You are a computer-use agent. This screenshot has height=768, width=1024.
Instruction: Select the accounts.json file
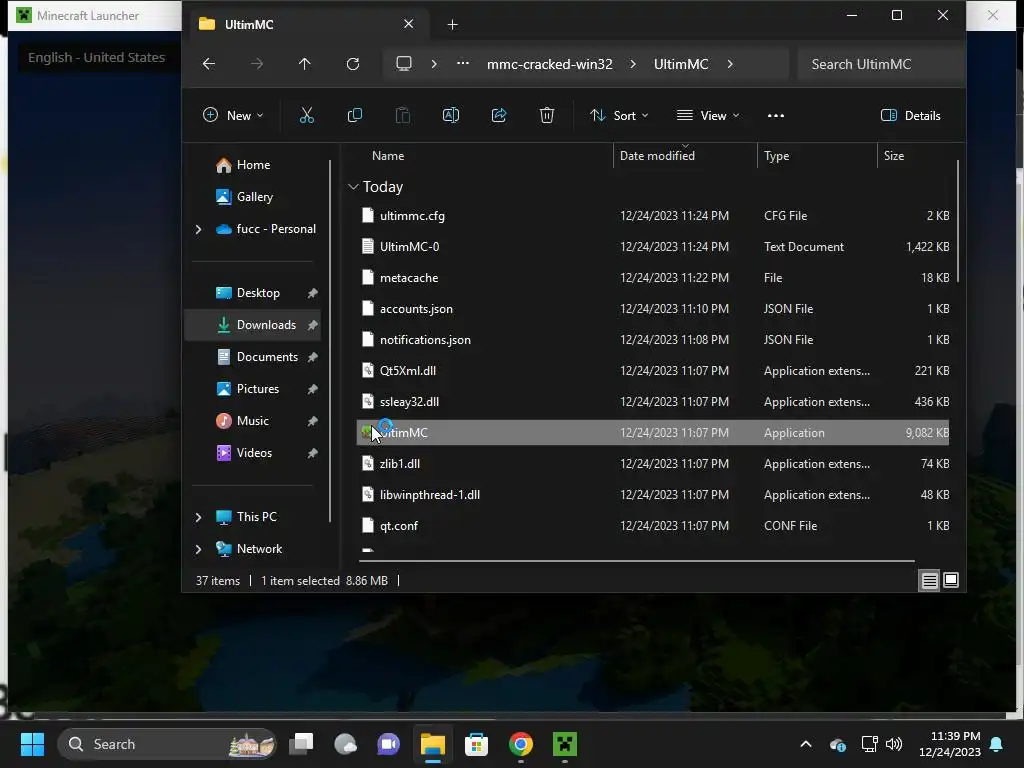click(x=653, y=309)
